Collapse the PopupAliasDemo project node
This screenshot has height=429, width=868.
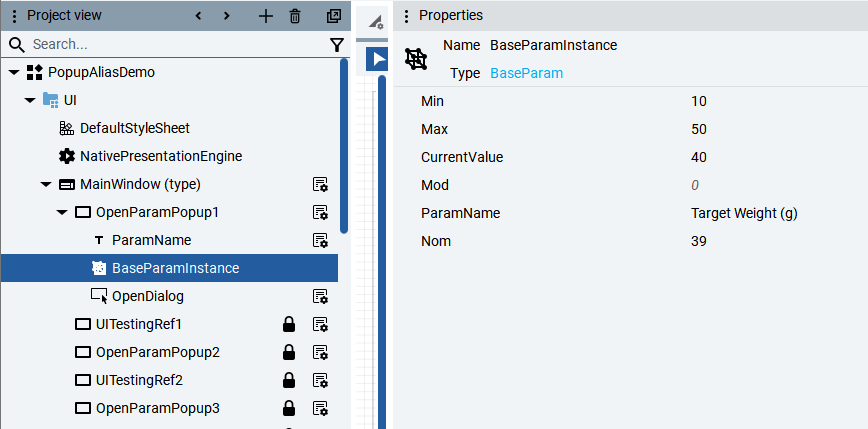point(14,73)
